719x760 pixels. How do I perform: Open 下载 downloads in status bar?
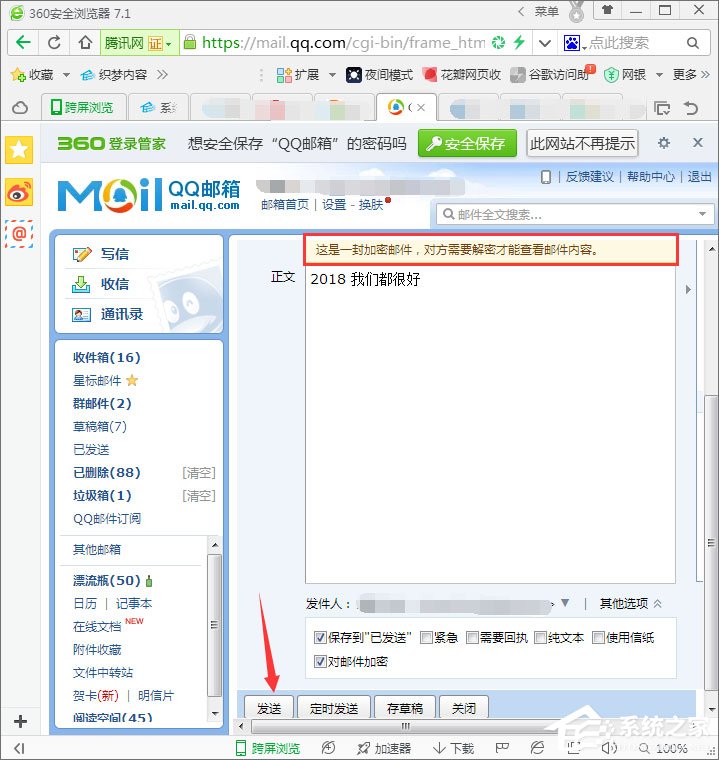click(x=453, y=748)
